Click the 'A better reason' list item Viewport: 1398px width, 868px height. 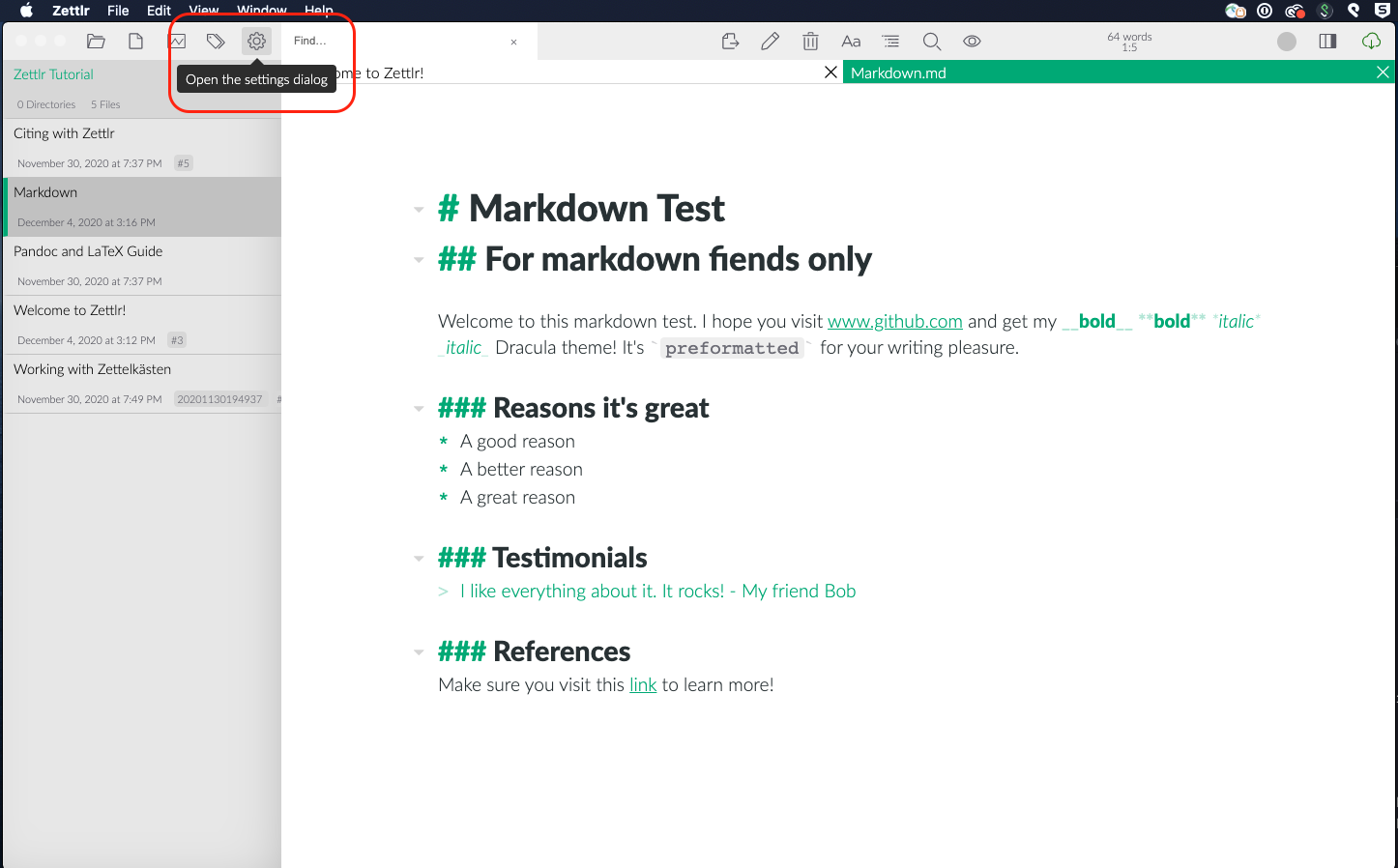click(x=521, y=469)
